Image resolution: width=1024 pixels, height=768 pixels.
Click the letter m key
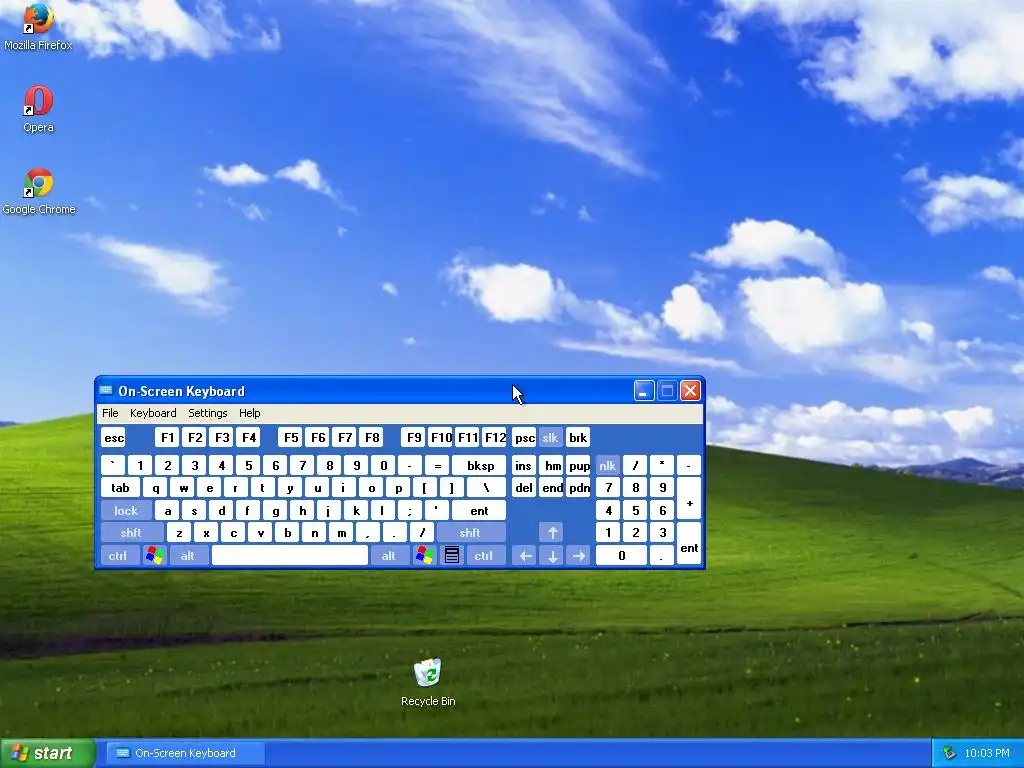[342, 533]
